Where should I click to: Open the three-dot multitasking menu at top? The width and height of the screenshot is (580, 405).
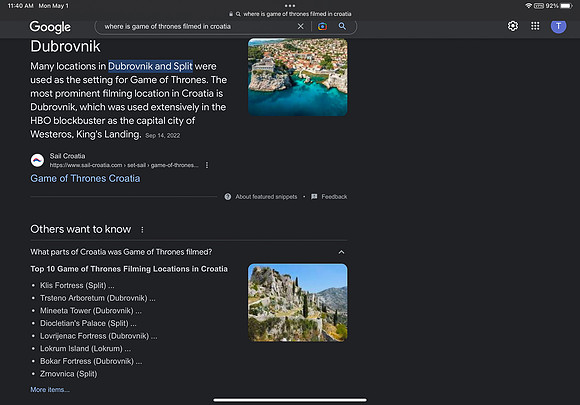[290, 6]
